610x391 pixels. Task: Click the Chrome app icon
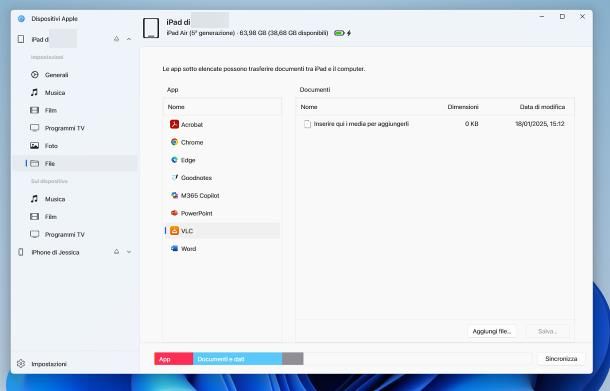click(174, 142)
